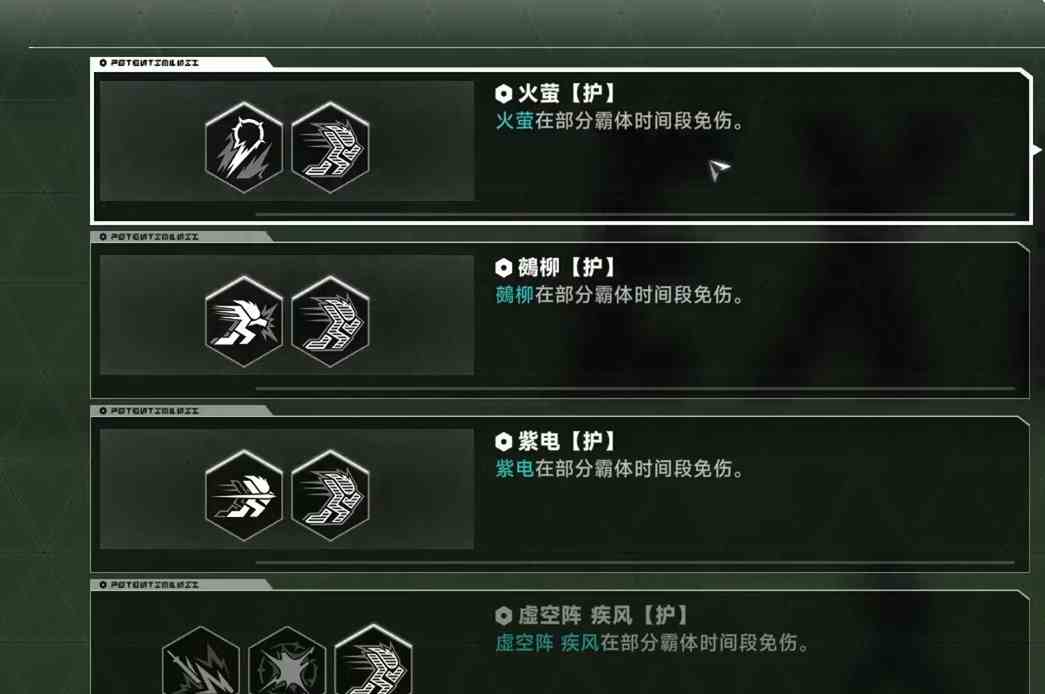Click the cyan 鹈柳 keyword link

[515, 295]
